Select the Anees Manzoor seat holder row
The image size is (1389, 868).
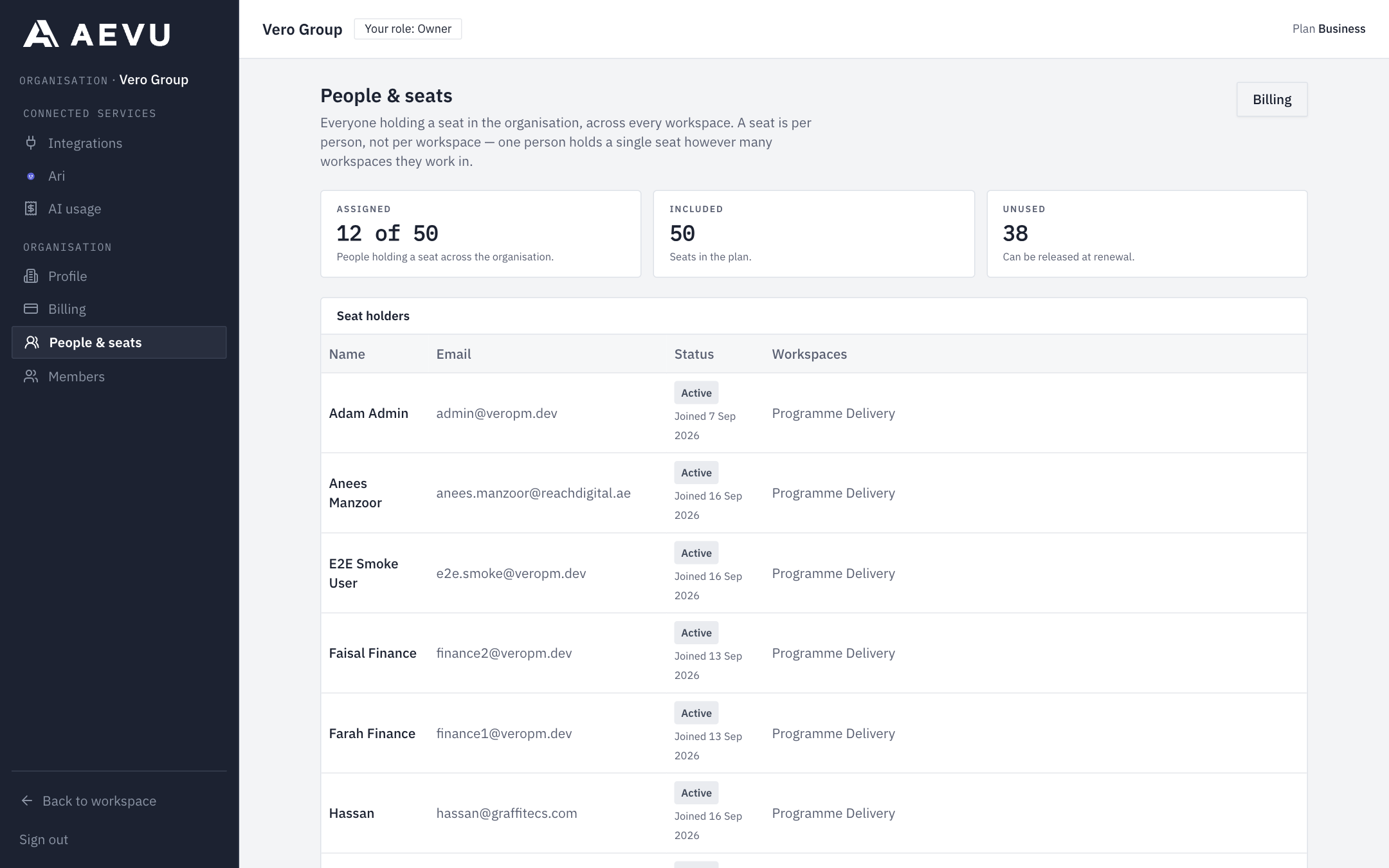(x=813, y=493)
